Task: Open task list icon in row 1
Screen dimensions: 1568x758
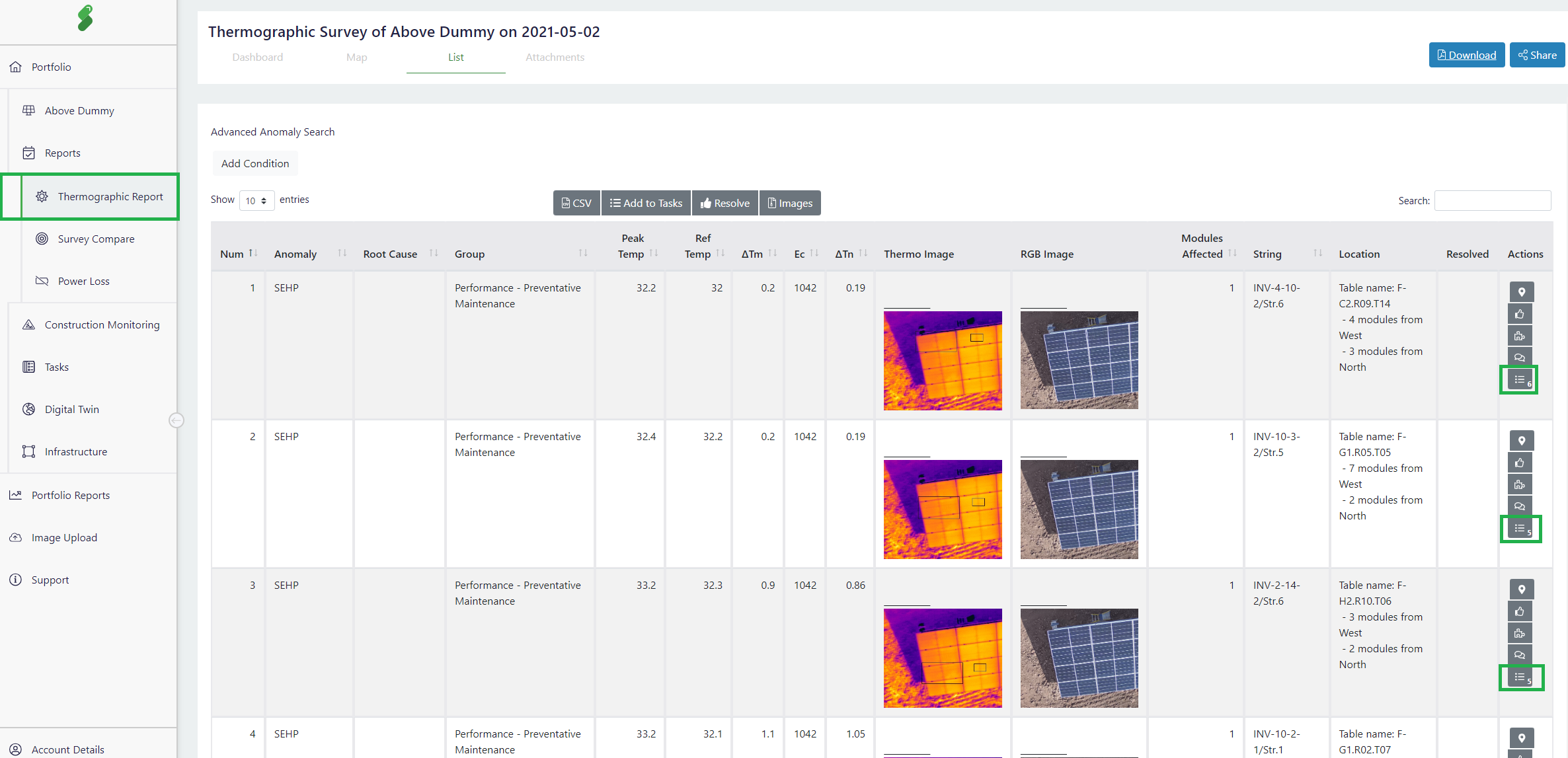Action: (1520, 380)
